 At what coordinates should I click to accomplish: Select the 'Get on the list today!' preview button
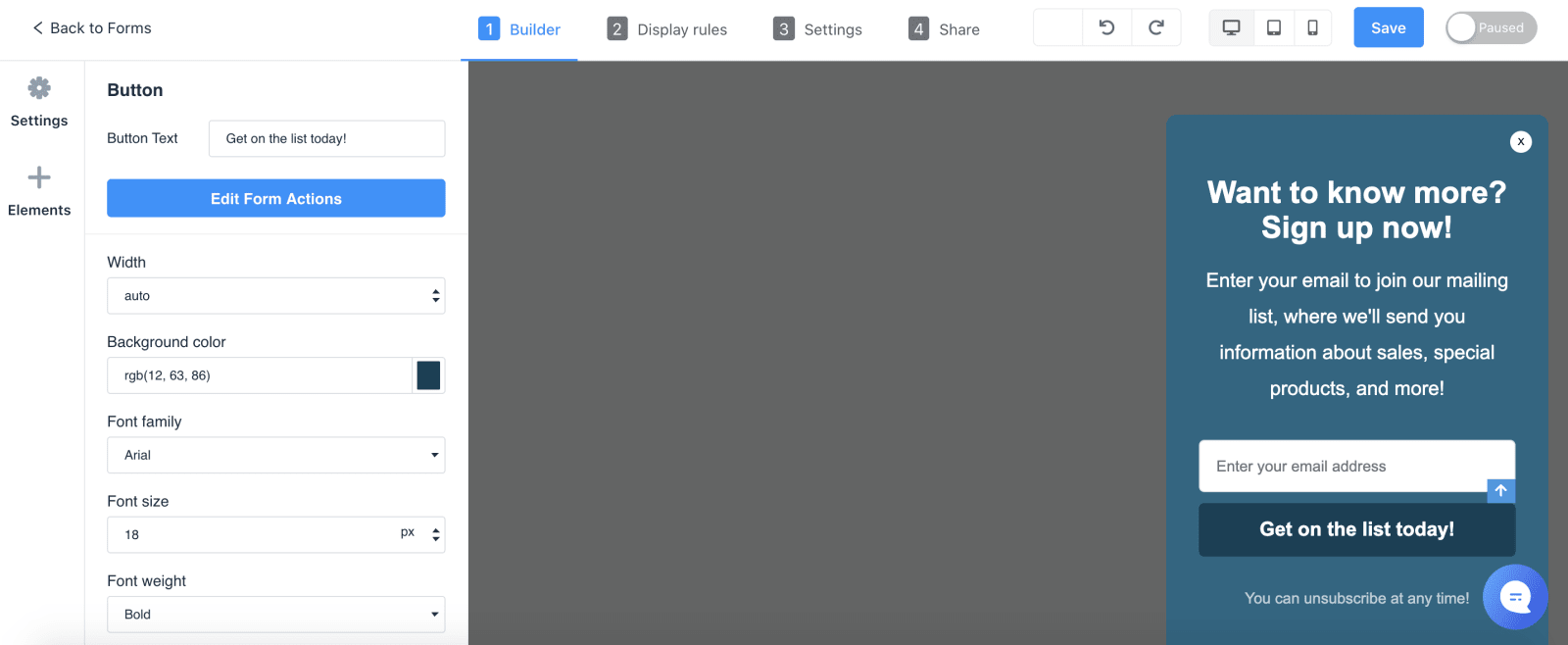coord(1356,529)
